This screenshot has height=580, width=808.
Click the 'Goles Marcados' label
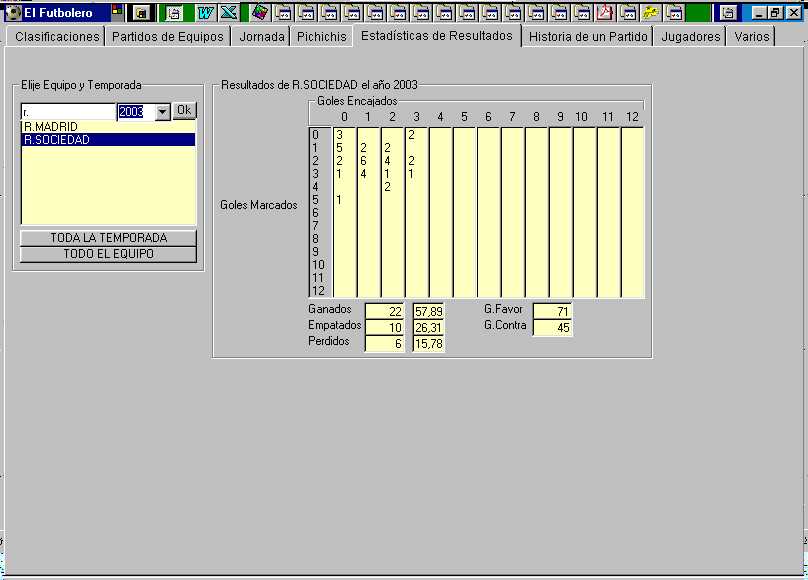[259, 205]
